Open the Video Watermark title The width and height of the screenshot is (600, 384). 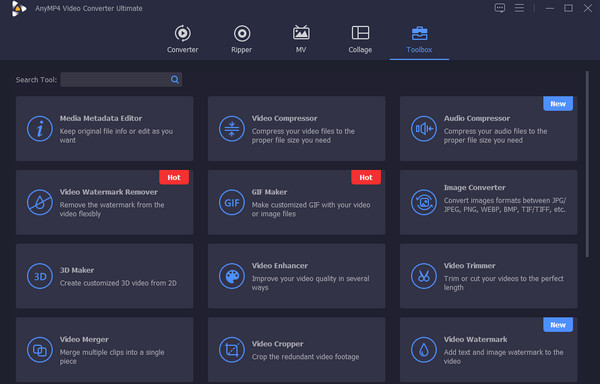click(476, 339)
